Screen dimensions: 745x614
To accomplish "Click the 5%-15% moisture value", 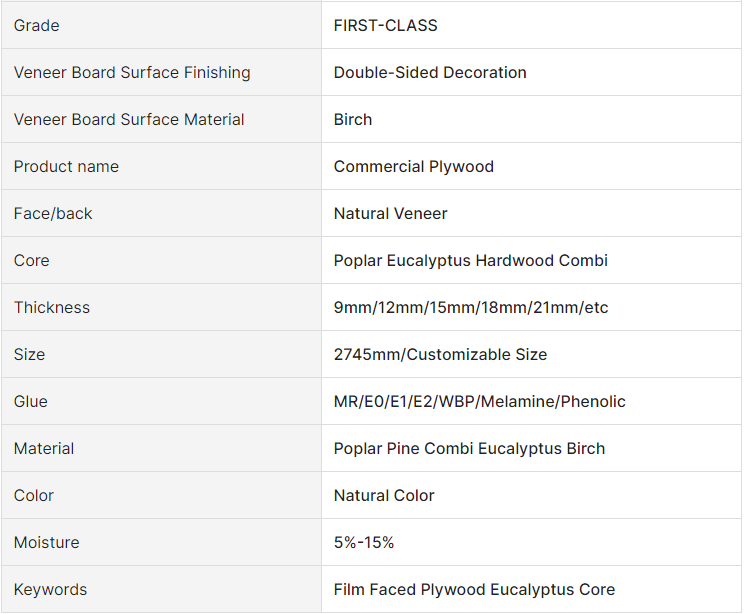I will point(364,543).
